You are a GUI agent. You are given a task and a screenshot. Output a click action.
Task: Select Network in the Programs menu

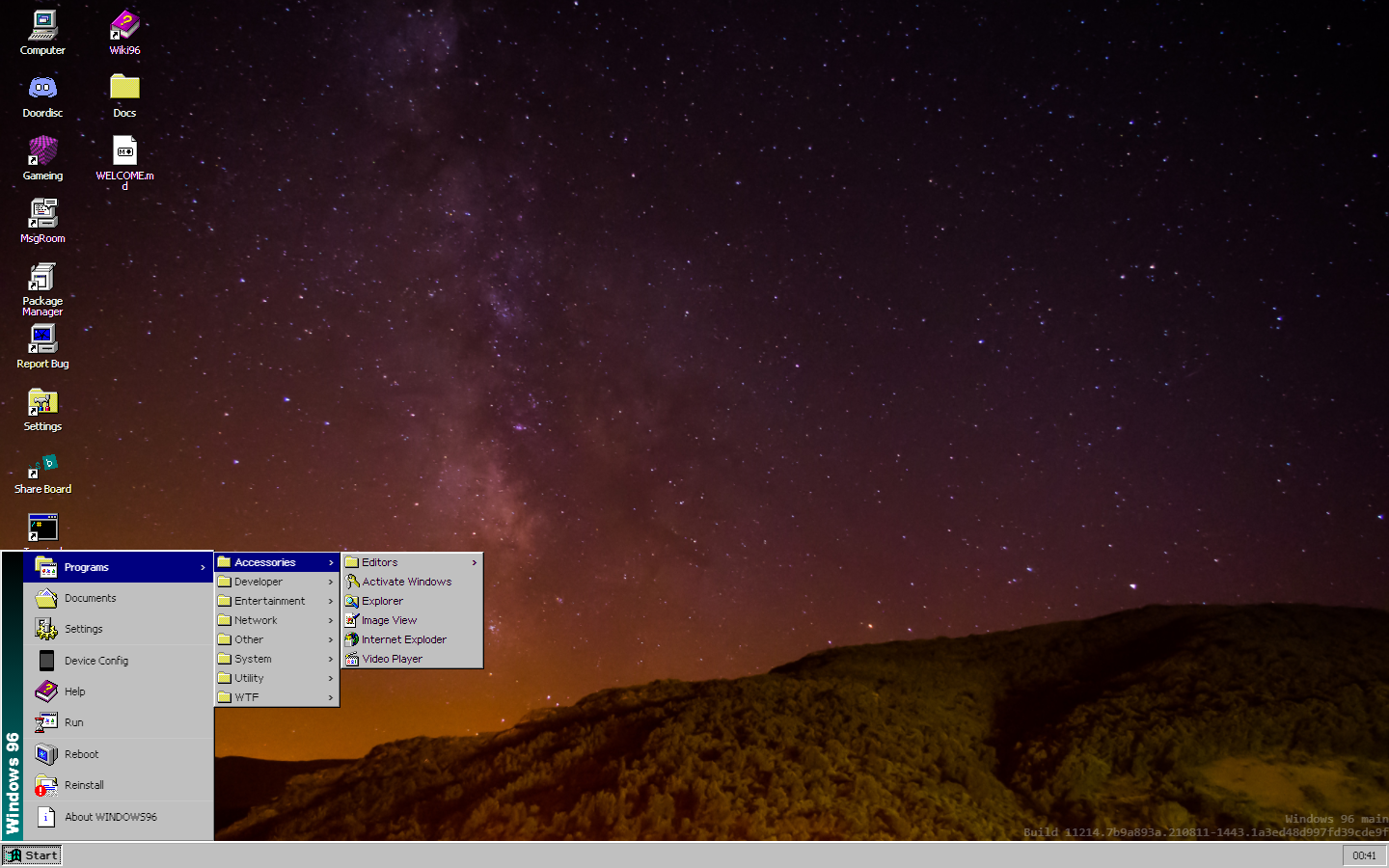[277, 620]
